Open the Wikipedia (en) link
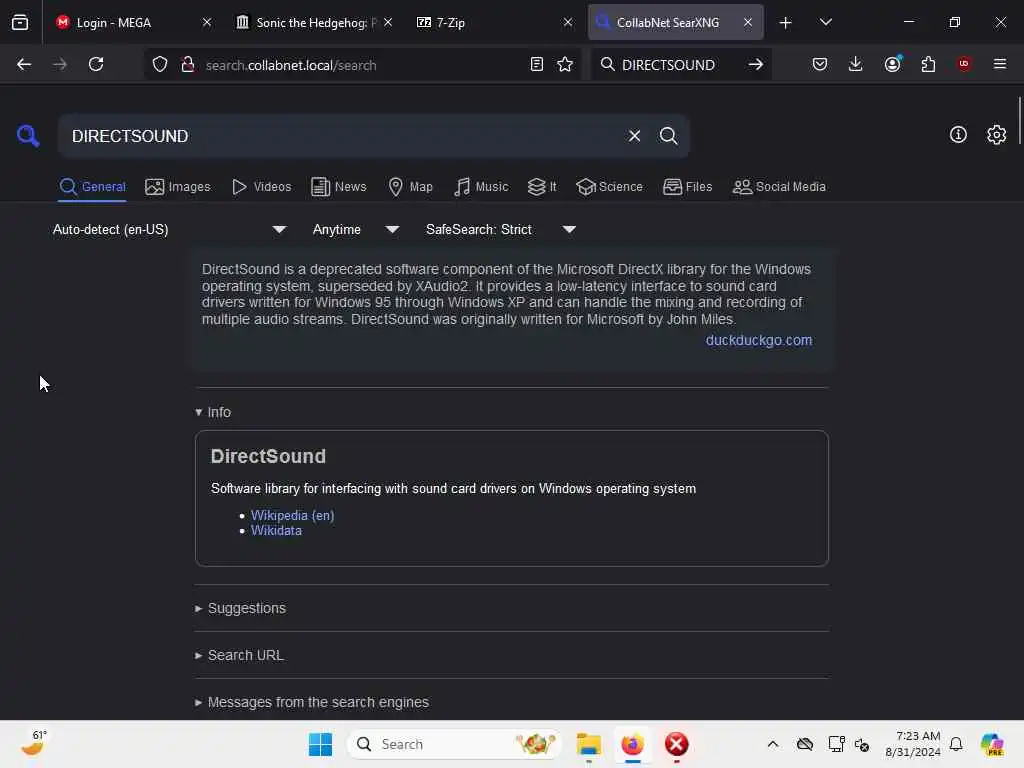Viewport: 1024px width, 768px height. point(293,515)
